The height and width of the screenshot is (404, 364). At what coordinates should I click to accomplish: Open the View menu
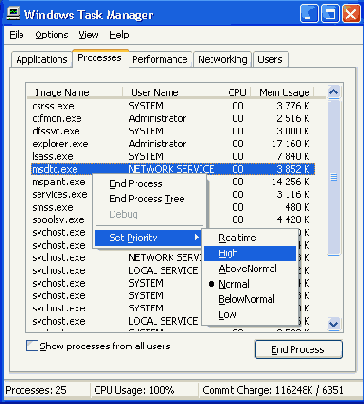pyautogui.click(x=88, y=35)
